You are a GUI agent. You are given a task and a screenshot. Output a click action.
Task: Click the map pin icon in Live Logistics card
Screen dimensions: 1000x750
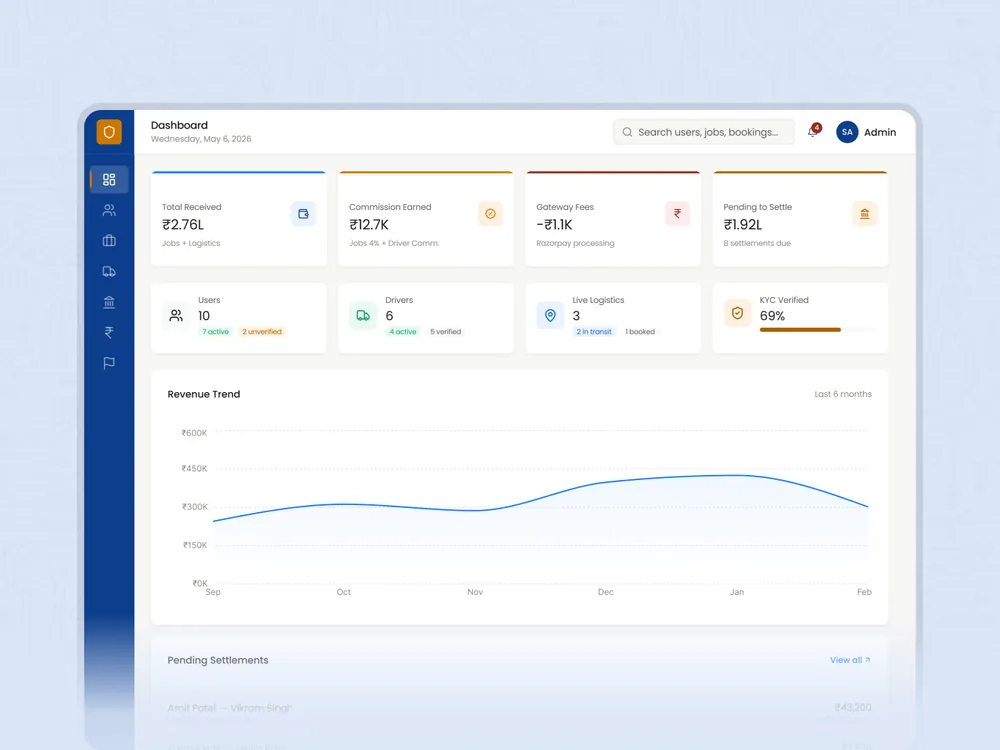pyautogui.click(x=550, y=315)
